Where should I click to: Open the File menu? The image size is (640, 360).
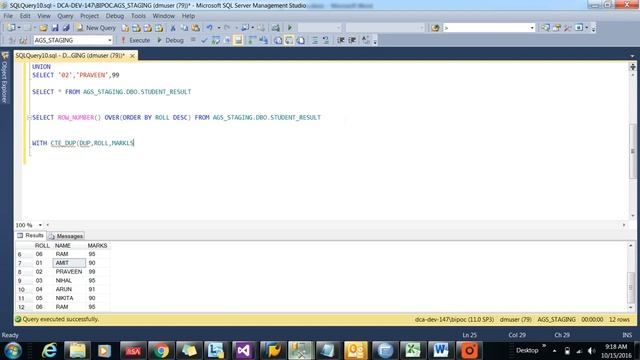(x=8, y=16)
